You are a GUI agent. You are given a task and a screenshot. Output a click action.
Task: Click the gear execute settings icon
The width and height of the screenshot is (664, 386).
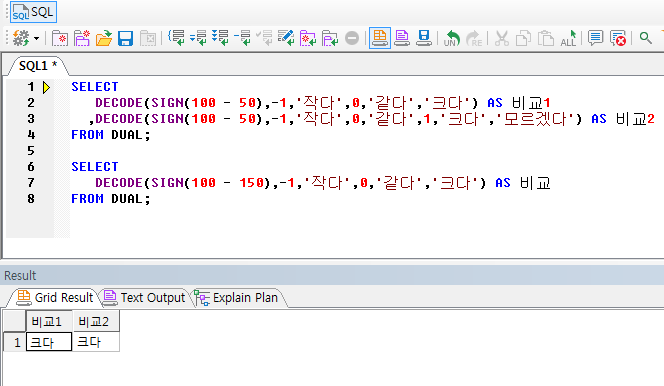[20, 38]
